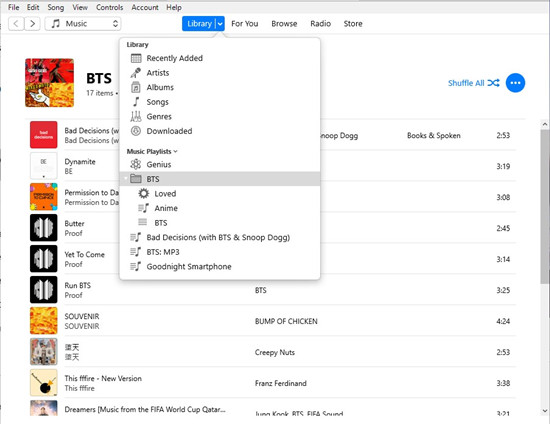The width and height of the screenshot is (550, 424).
Task: Click the Genres guitars icon
Action: coord(136,116)
